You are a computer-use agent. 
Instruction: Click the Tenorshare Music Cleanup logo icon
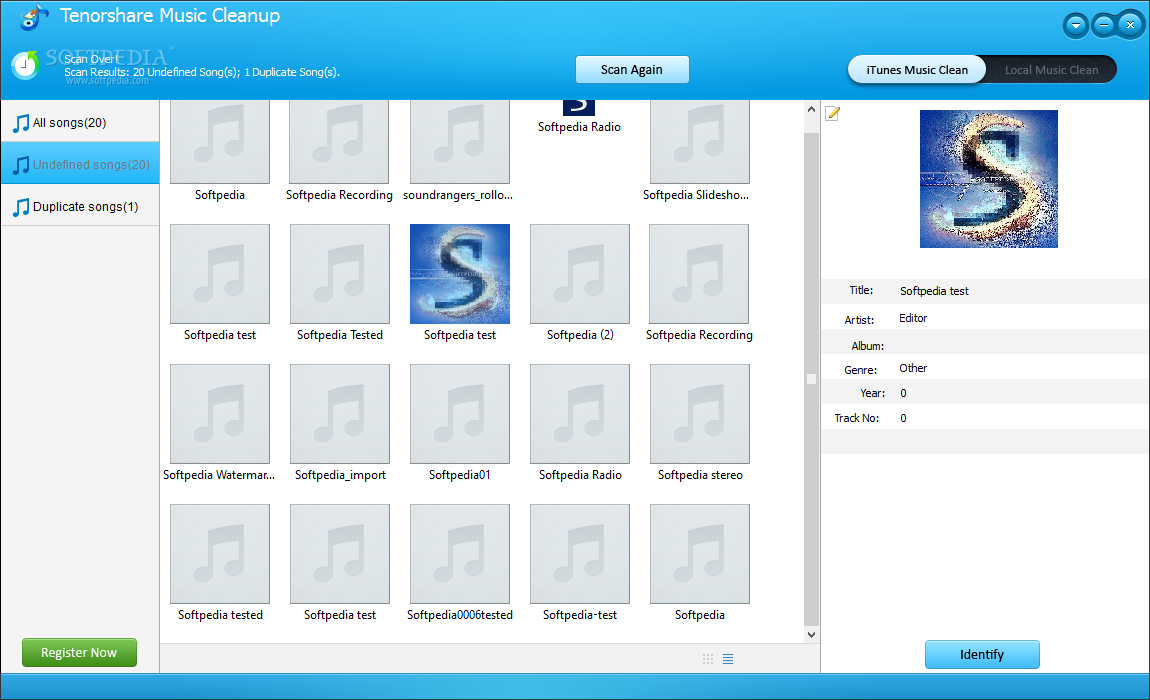point(33,18)
